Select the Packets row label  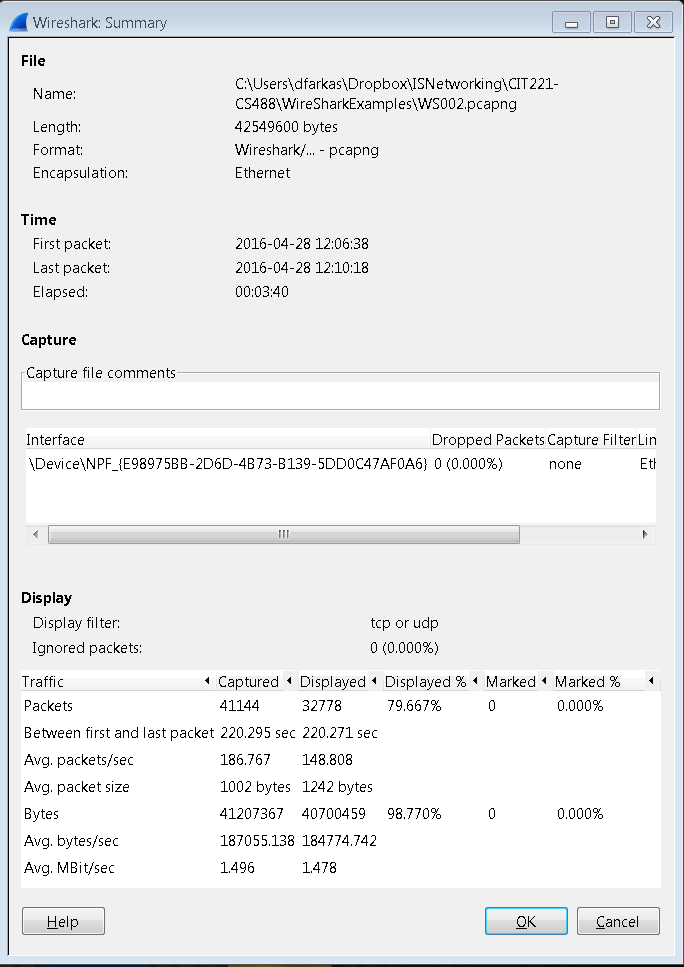(x=48, y=706)
